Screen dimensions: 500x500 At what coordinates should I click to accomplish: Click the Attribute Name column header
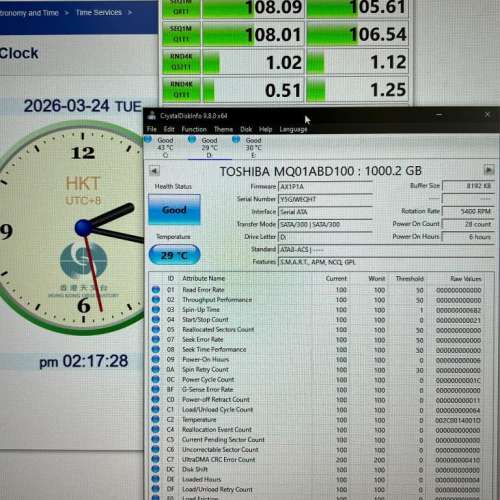coord(204,278)
